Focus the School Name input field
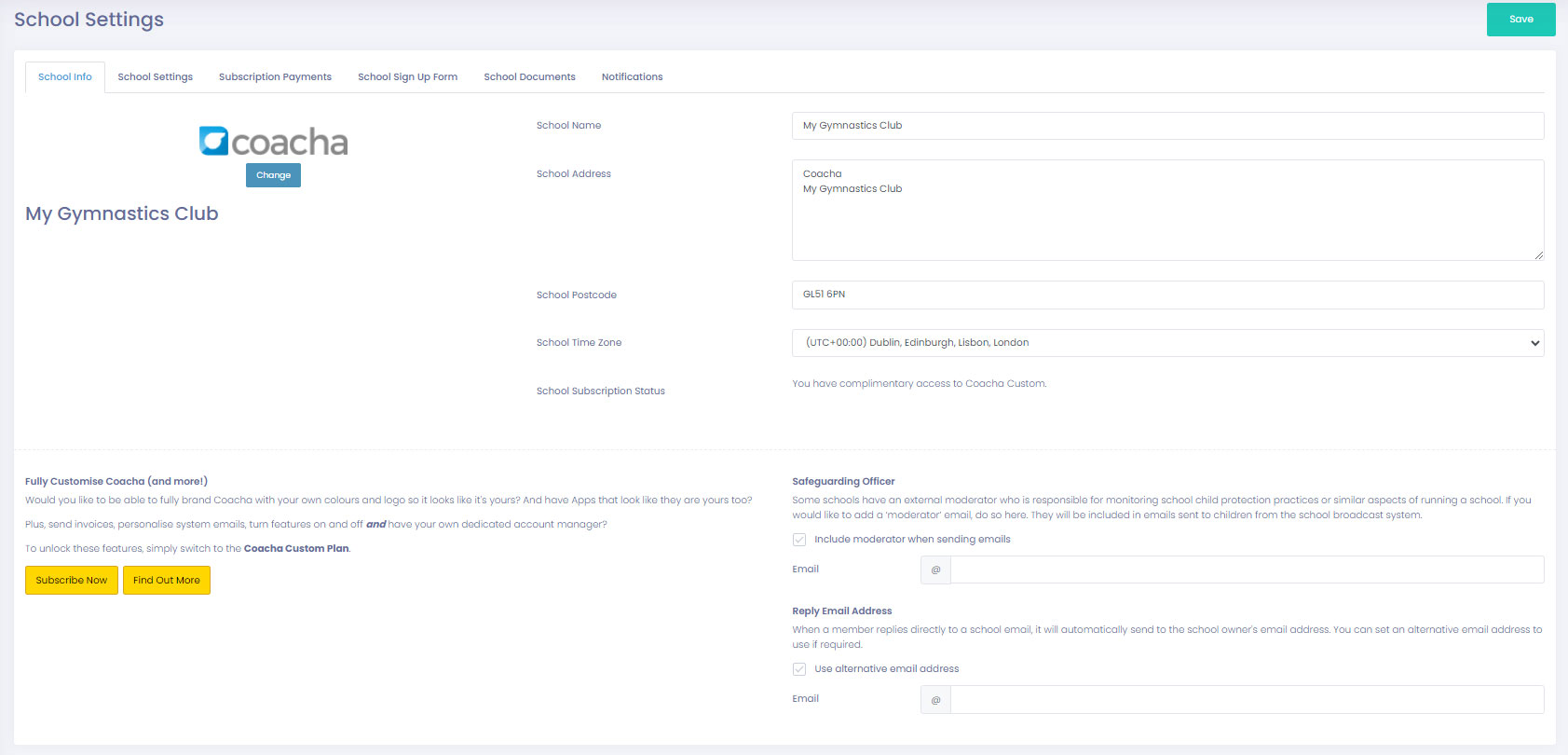The height and width of the screenshot is (755, 1568). pyautogui.click(x=1167, y=126)
